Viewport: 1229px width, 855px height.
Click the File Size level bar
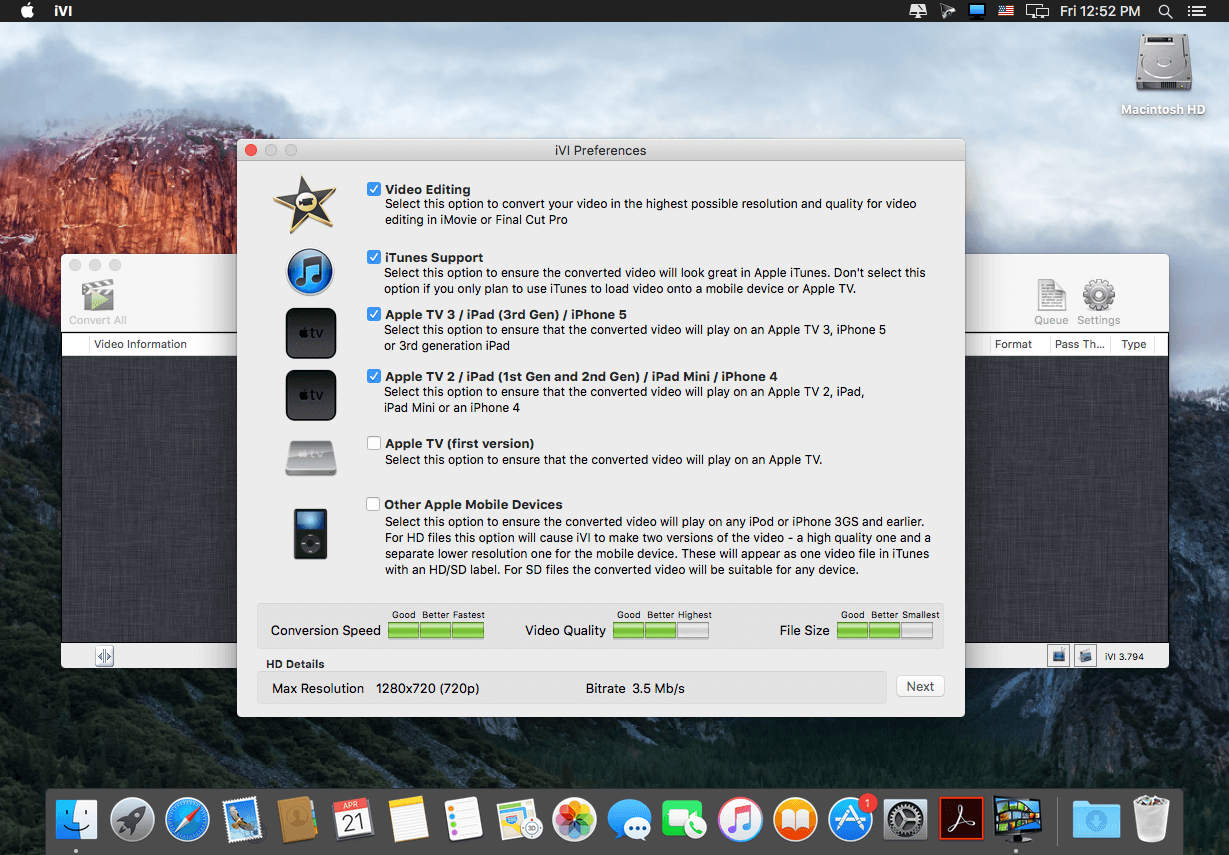(885, 630)
